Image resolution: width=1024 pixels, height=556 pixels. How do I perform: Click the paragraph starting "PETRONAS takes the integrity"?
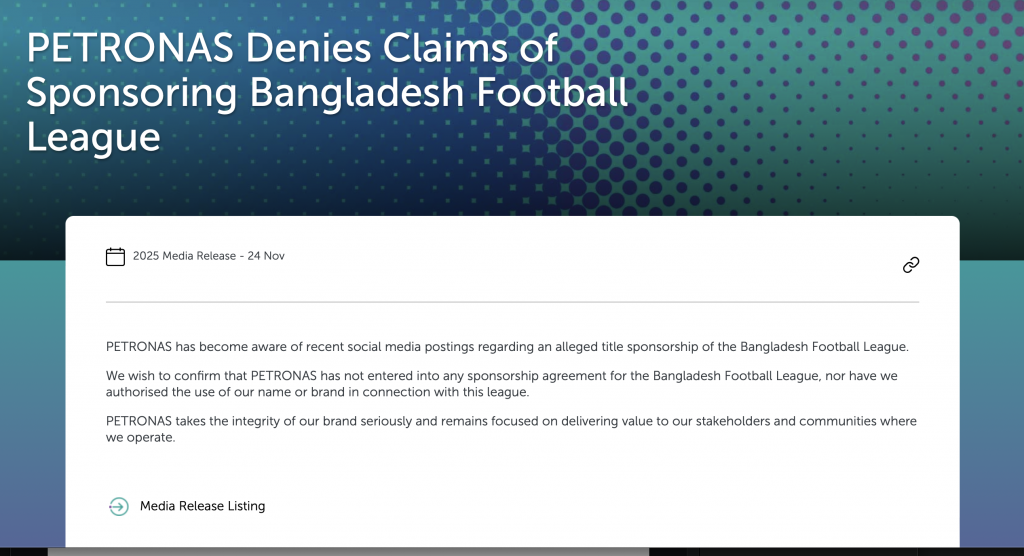click(510, 429)
